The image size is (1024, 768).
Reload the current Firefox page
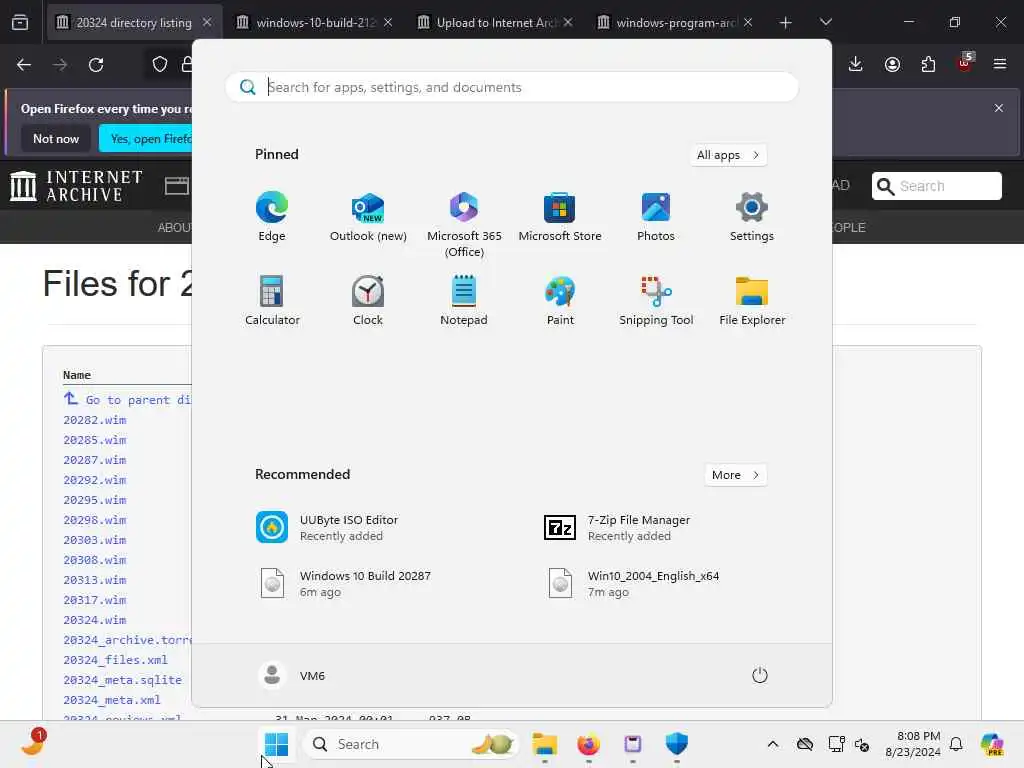tap(96, 64)
